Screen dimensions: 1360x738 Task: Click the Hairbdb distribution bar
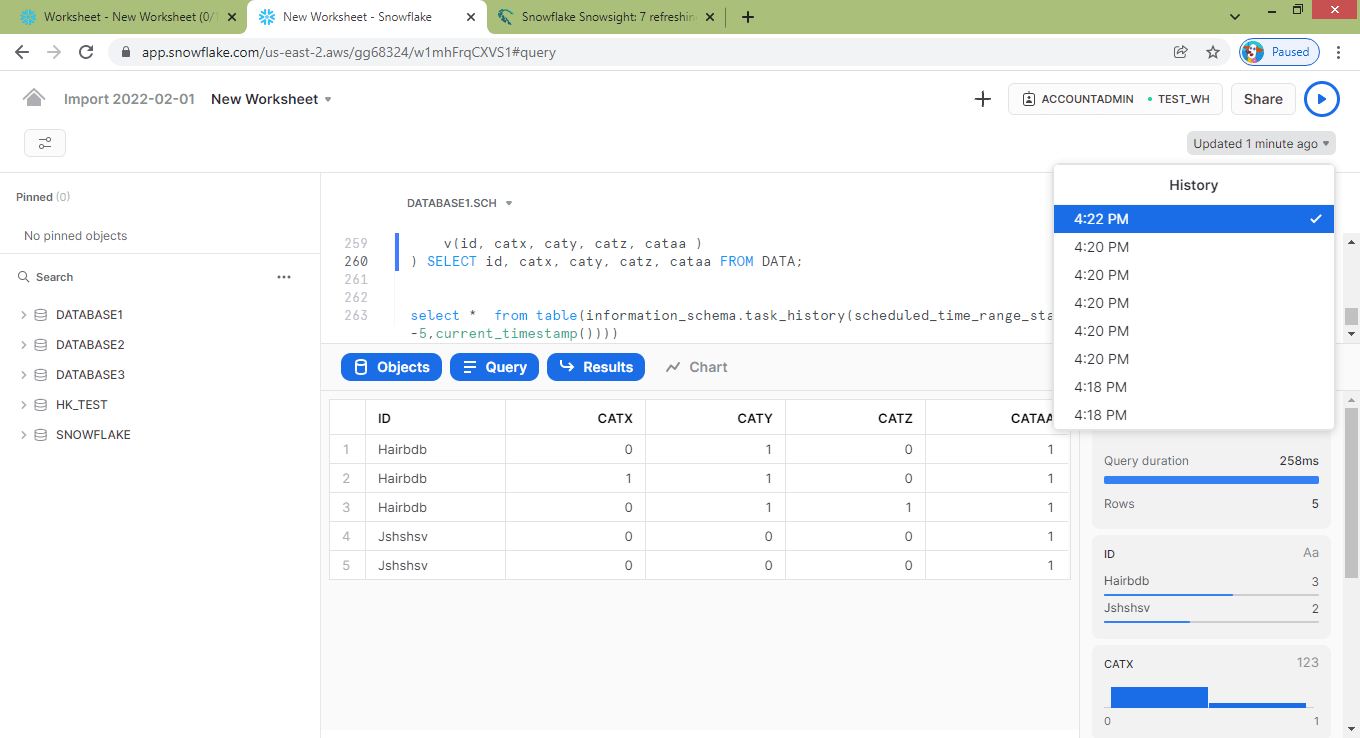point(1211,595)
